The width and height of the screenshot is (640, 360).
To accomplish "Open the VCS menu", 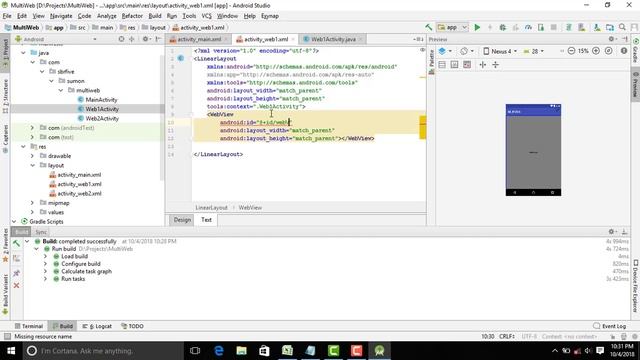I will coord(207,16).
